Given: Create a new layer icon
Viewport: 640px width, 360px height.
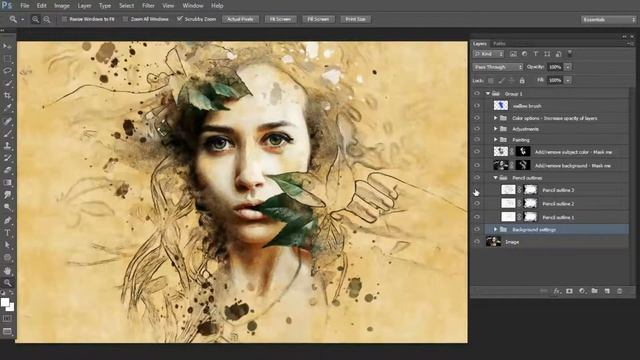Looking at the screenshot, I should click(x=607, y=291).
